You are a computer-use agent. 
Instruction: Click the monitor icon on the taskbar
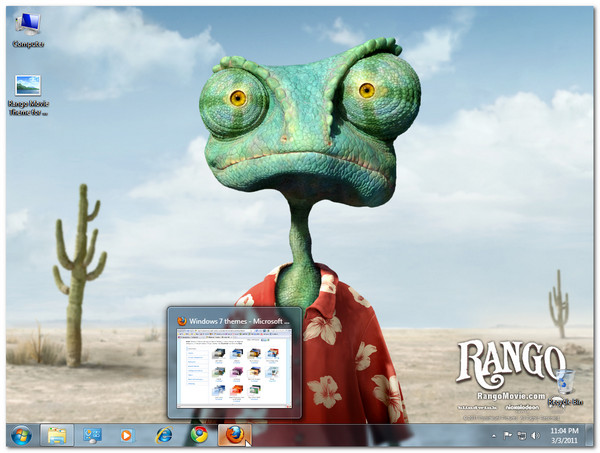[92, 435]
